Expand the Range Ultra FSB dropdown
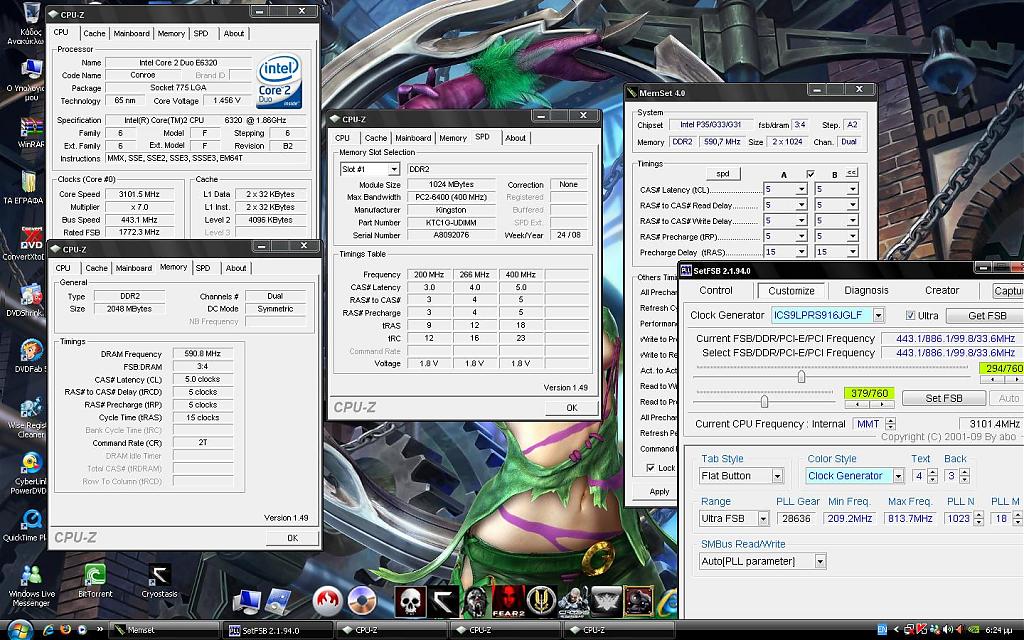 (x=763, y=519)
